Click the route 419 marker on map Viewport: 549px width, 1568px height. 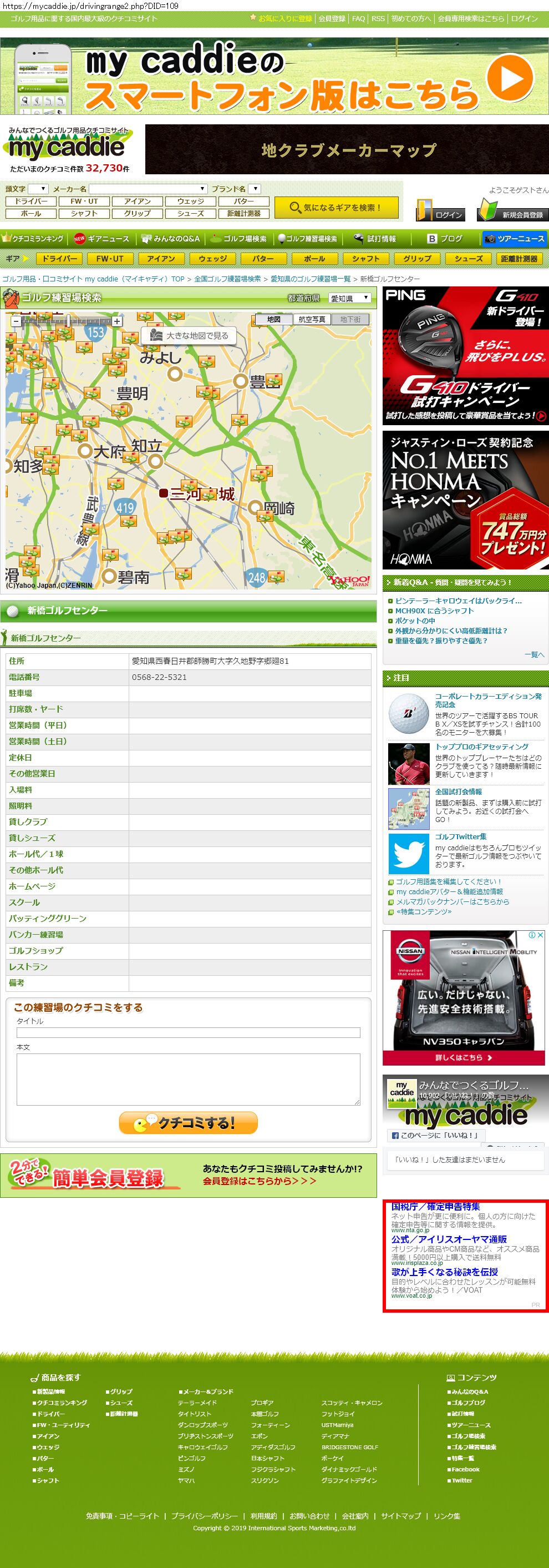click(125, 508)
